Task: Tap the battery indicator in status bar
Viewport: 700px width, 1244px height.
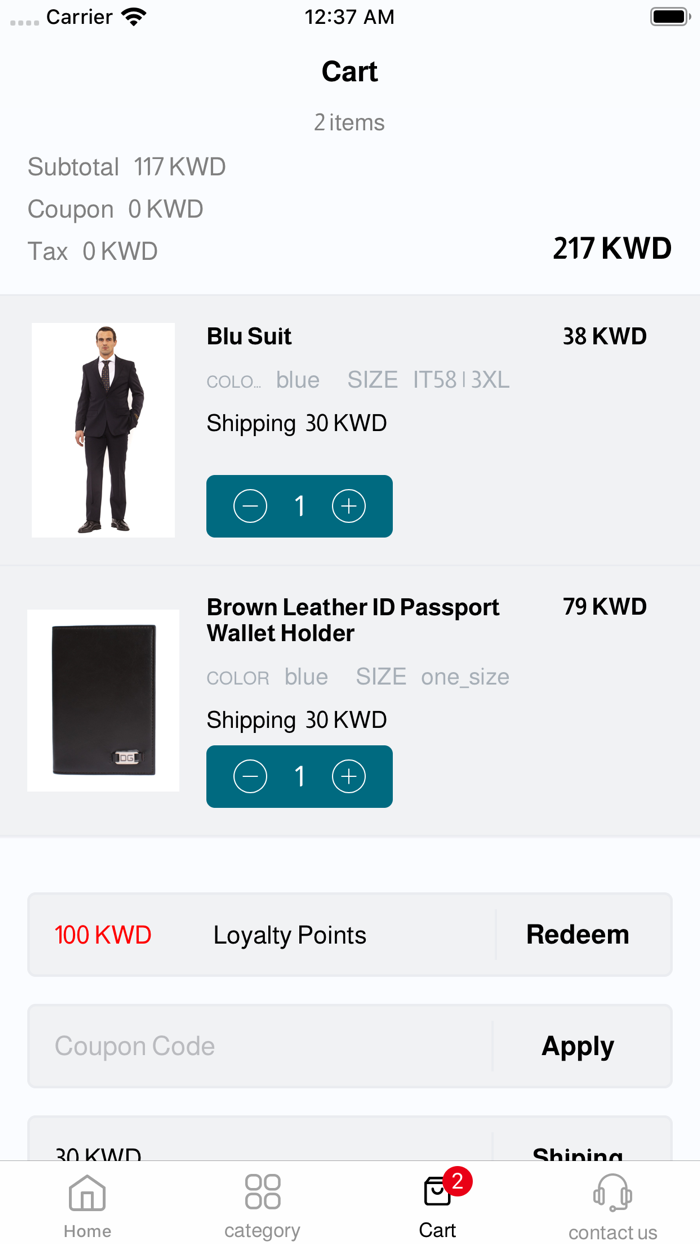Action: coord(668,17)
